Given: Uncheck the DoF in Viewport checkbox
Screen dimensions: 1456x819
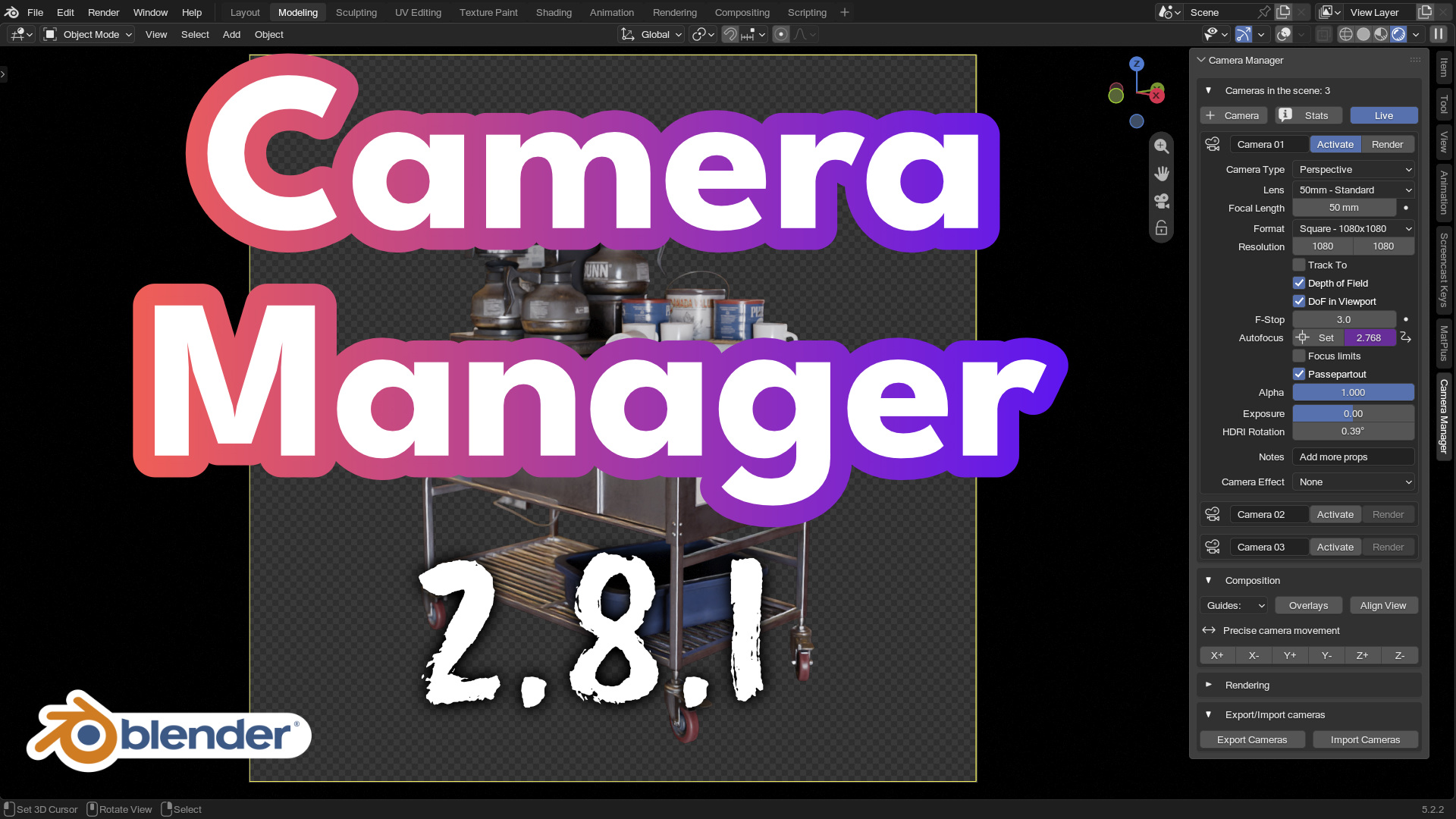Looking at the screenshot, I should pos(1299,301).
